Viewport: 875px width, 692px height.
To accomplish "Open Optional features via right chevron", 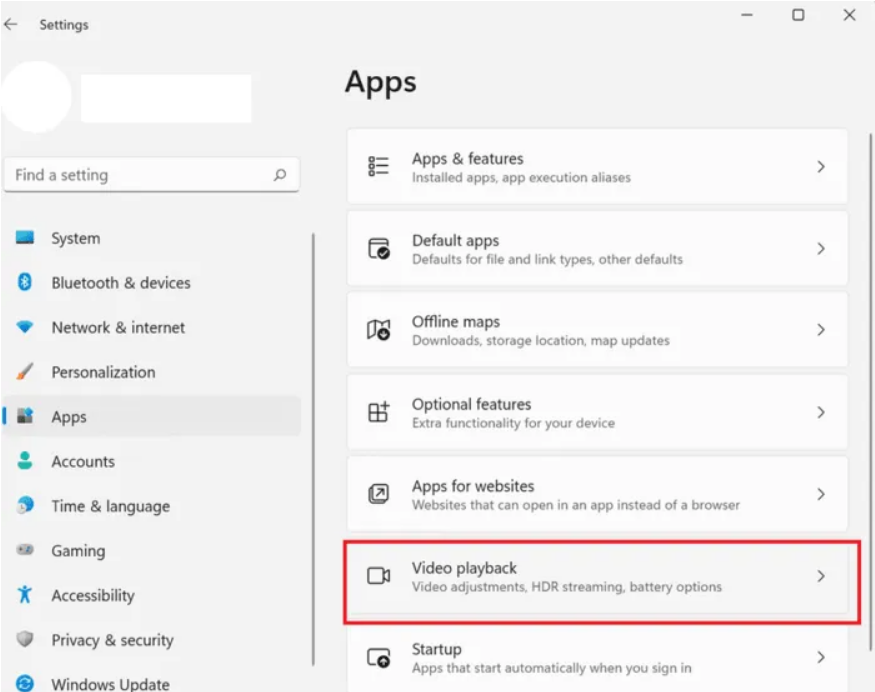I will 821,412.
